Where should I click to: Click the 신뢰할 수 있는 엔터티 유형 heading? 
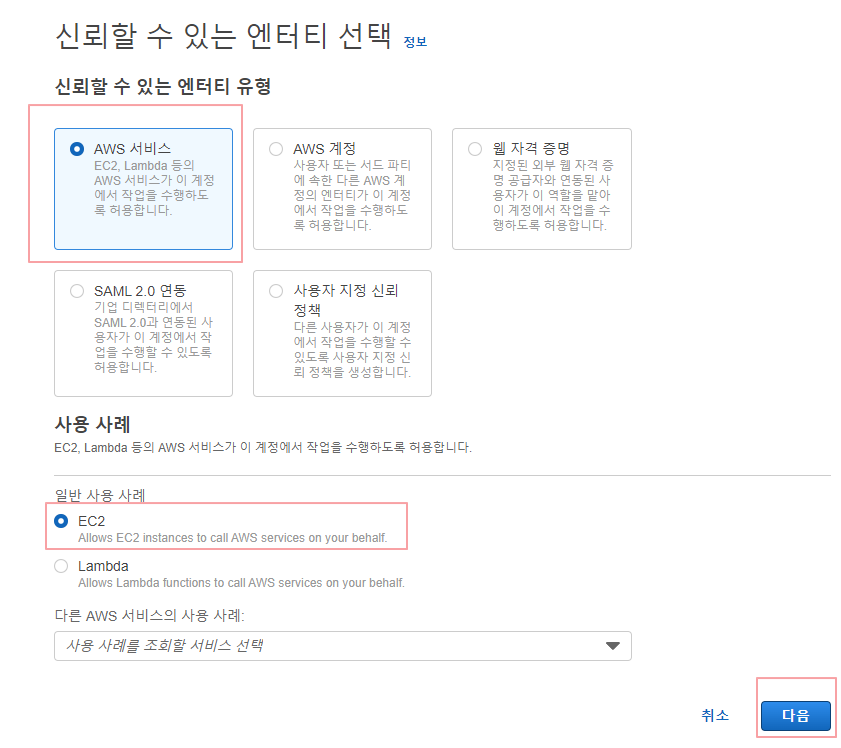click(163, 86)
